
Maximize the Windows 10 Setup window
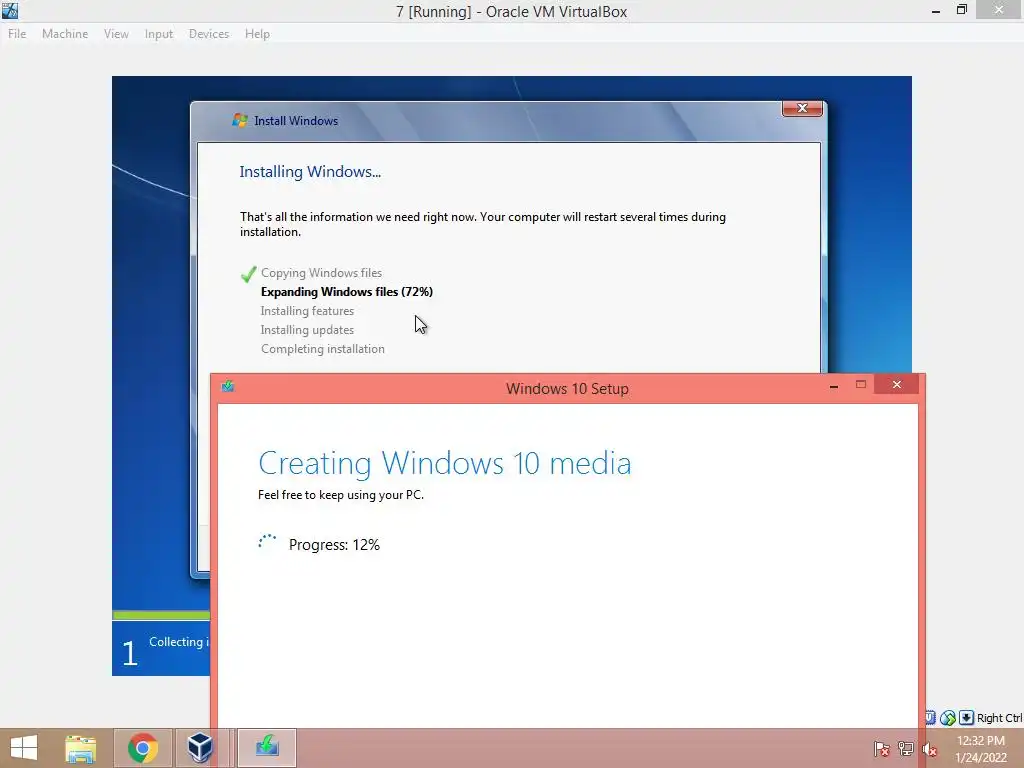point(861,385)
